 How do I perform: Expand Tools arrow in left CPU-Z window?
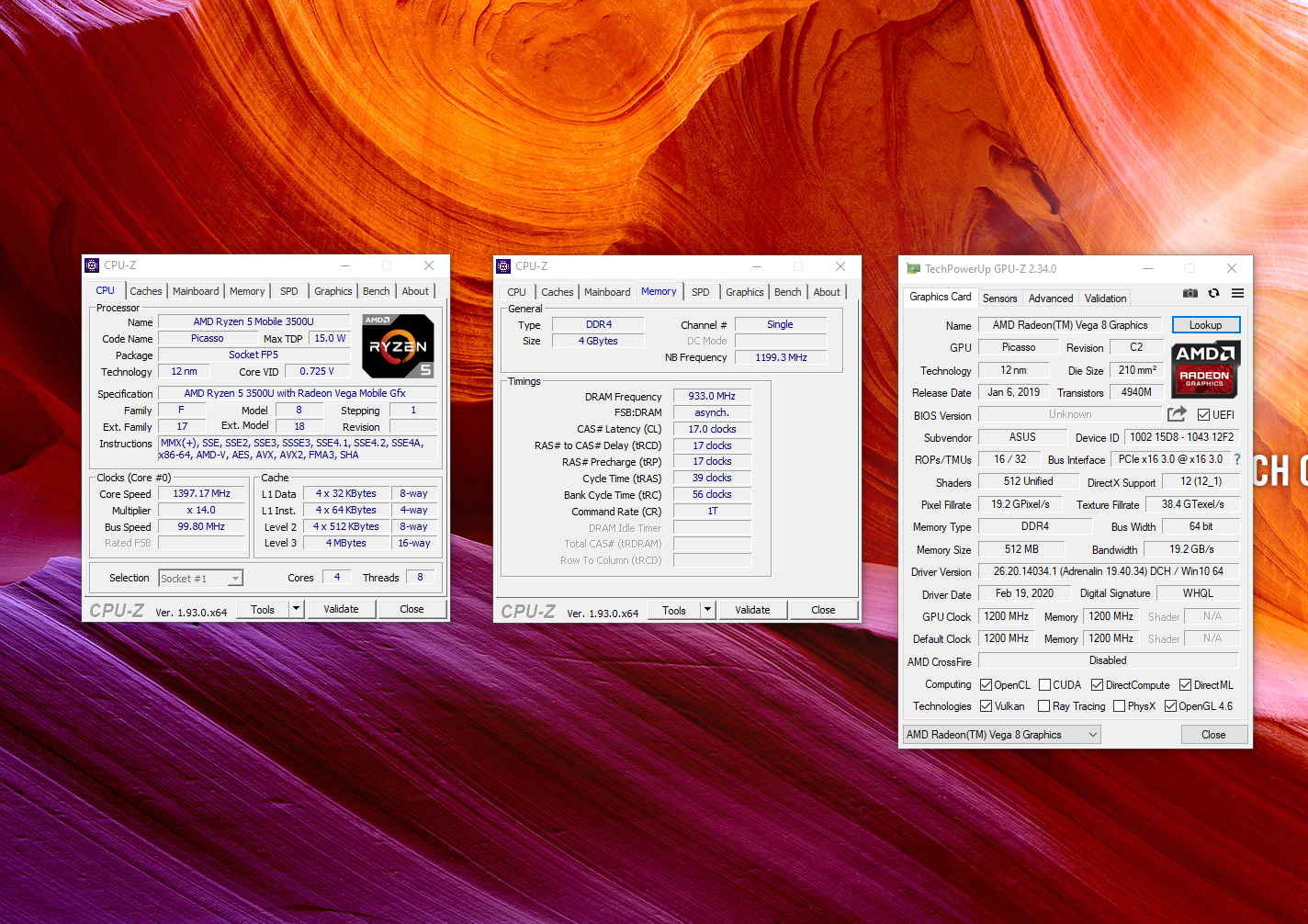[x=296, y=609]
